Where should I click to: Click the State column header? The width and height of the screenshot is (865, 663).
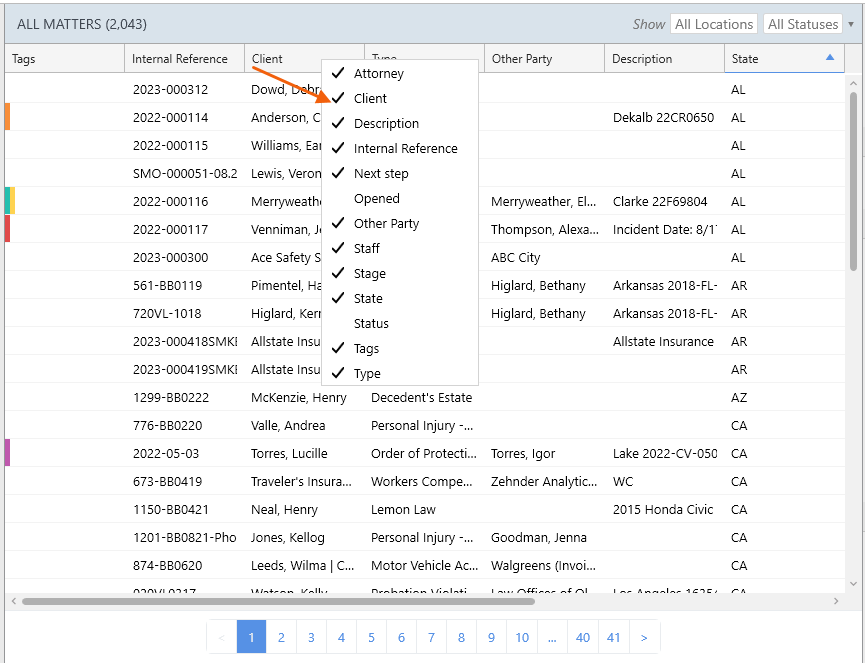tap(784, 58)
